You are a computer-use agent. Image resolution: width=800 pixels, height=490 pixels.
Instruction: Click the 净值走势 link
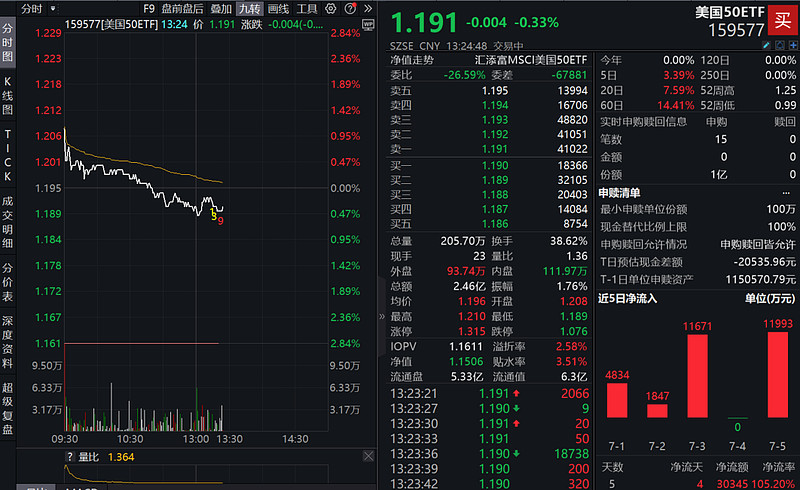412,60
